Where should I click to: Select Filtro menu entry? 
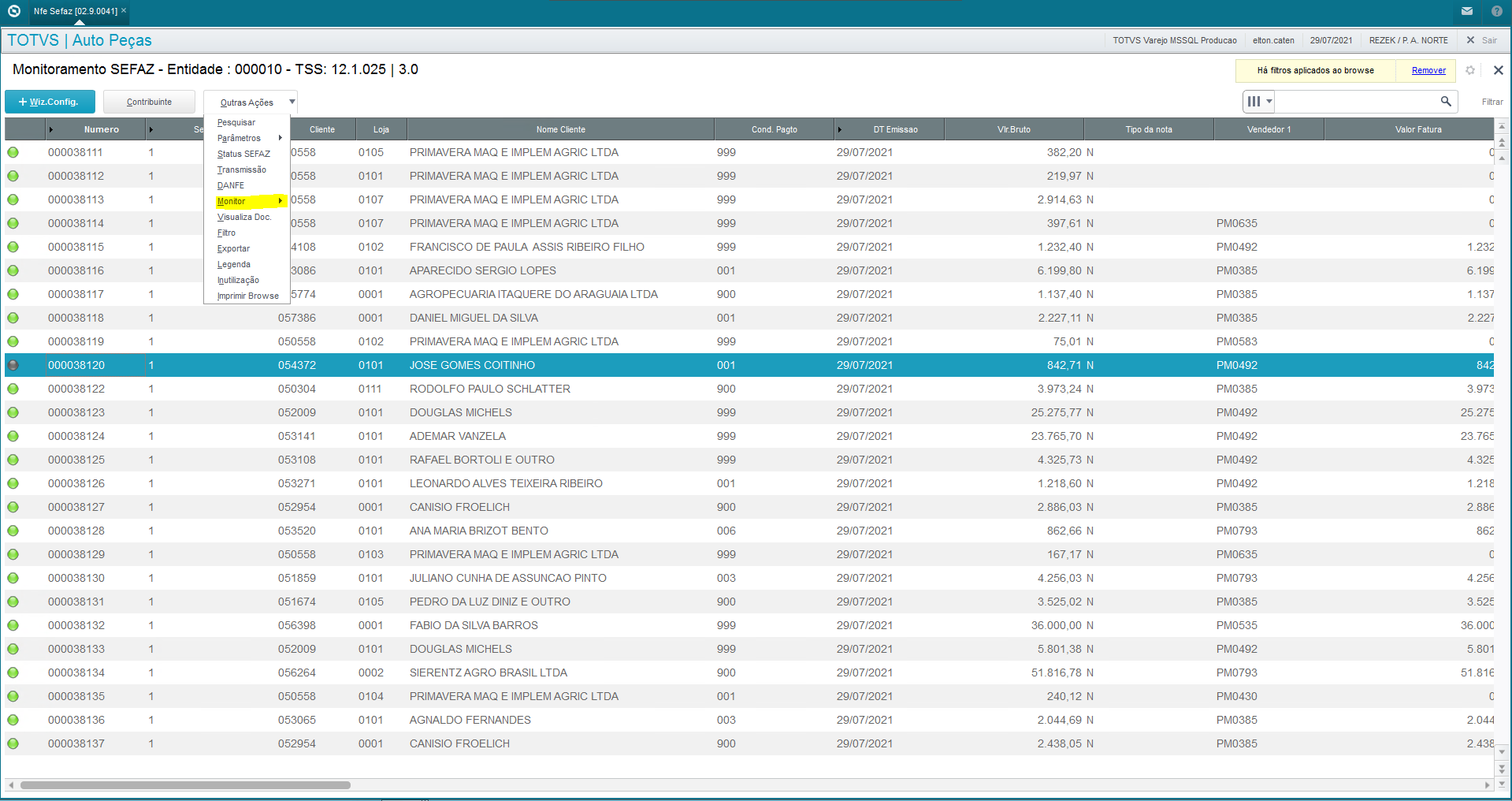pos(247,233)
